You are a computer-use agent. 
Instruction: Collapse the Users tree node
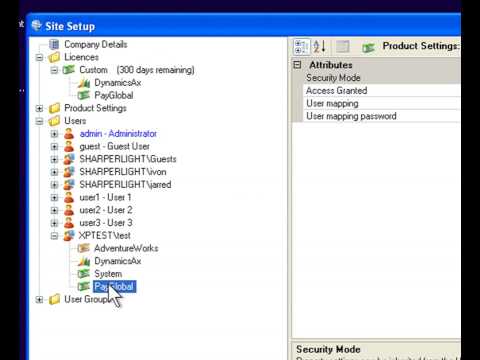pos(39,121)
